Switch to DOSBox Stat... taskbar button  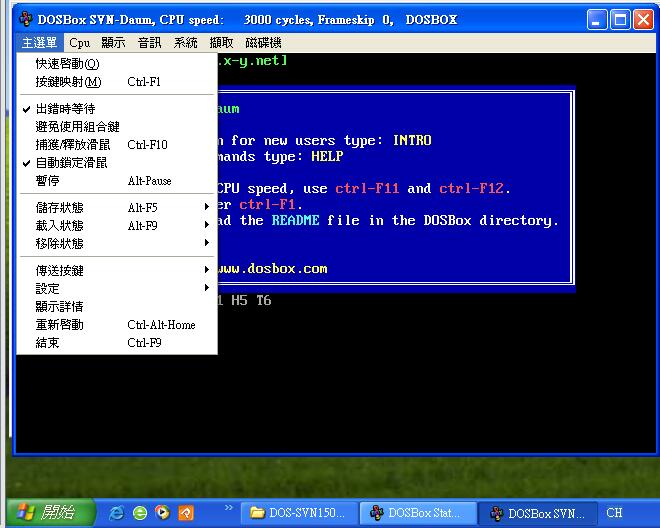[418, 513]
